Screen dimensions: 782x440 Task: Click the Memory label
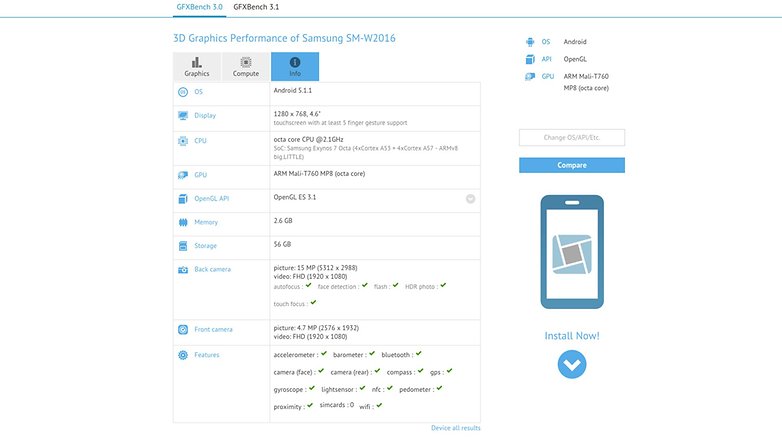pyautogui.click(x=206, y=222)
